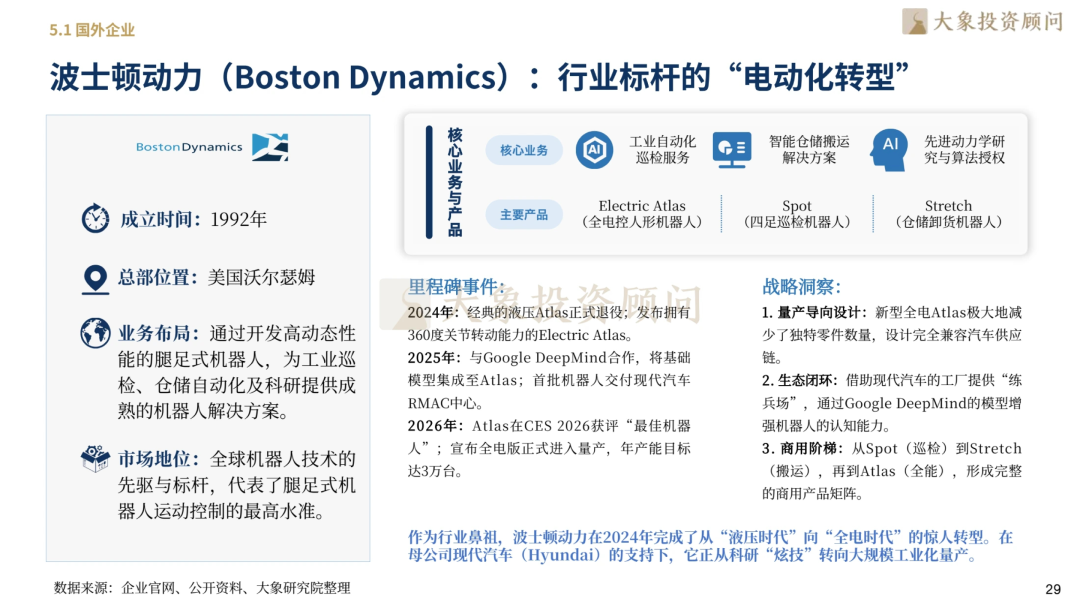The image size is (1080, 608).
Task: Click the text '（四足巡检机器人）'
Action: click(797, 222)
